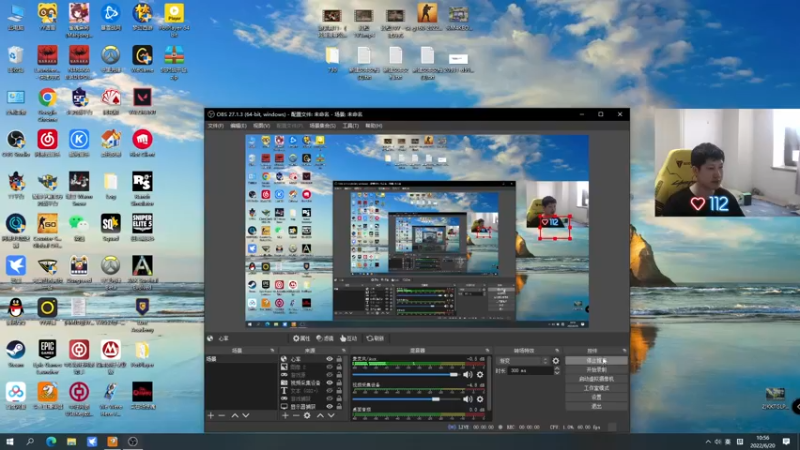Click the 互动 (Interact) hand icon button
The height and width of the screenshot is (450, 800).
click(349, 339)
